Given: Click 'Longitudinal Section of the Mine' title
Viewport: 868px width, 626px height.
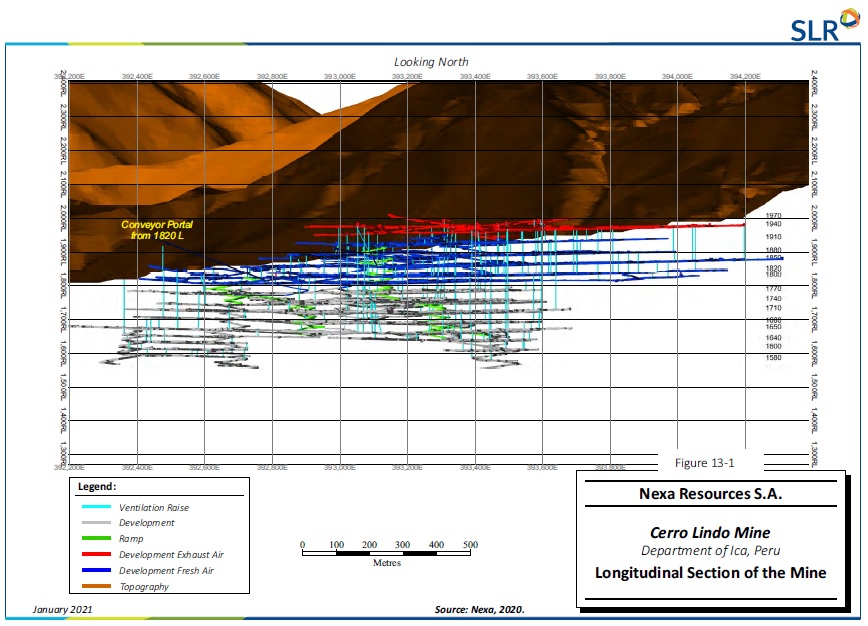Looking at the screenshot, I should pyautogui.click(x=711, y=573).
